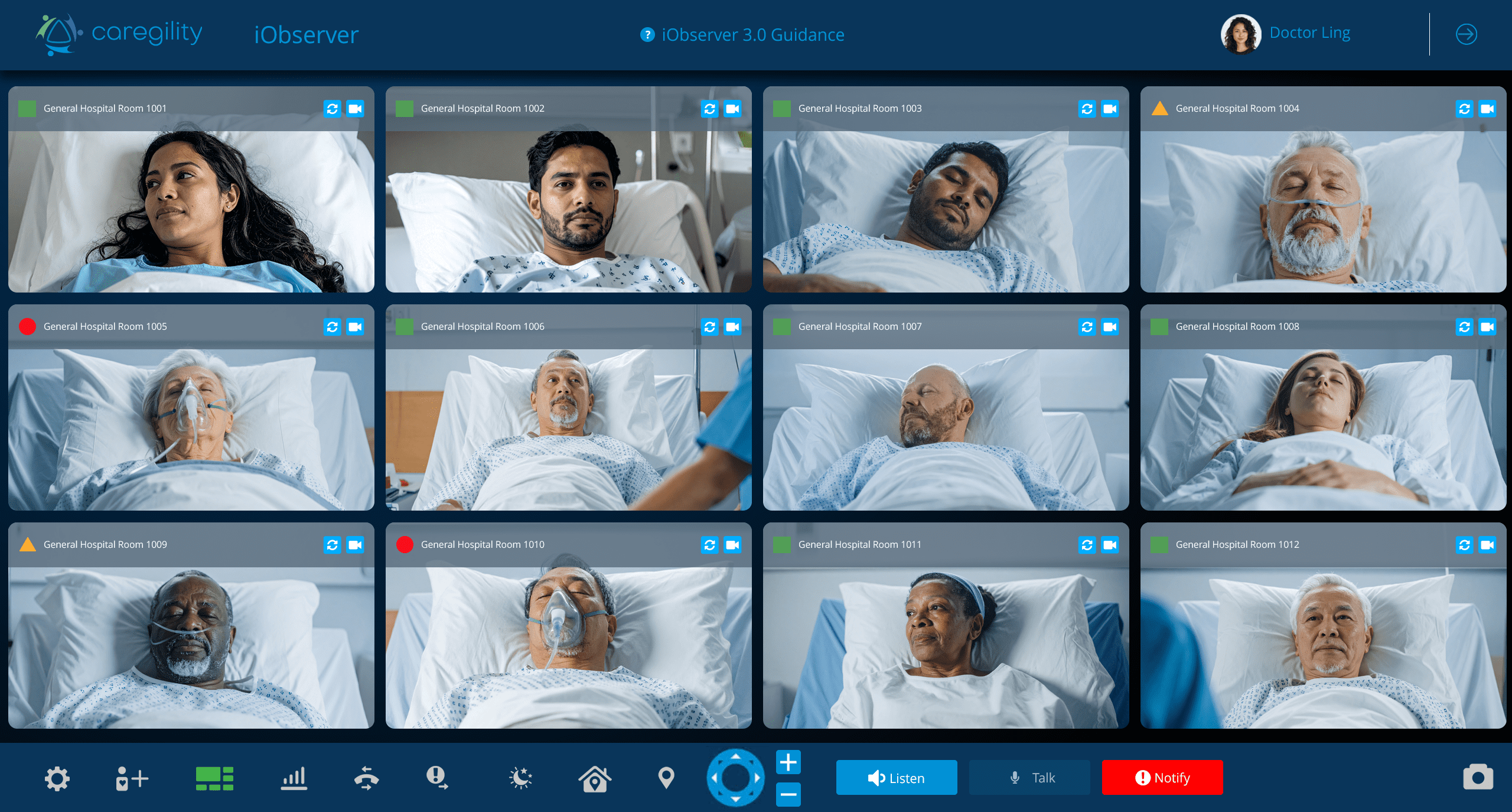The height and width of the screenshot is (812, 1512).
Task: Click the add patient icon
Action: pyautogui.click(x=131, y=778)
